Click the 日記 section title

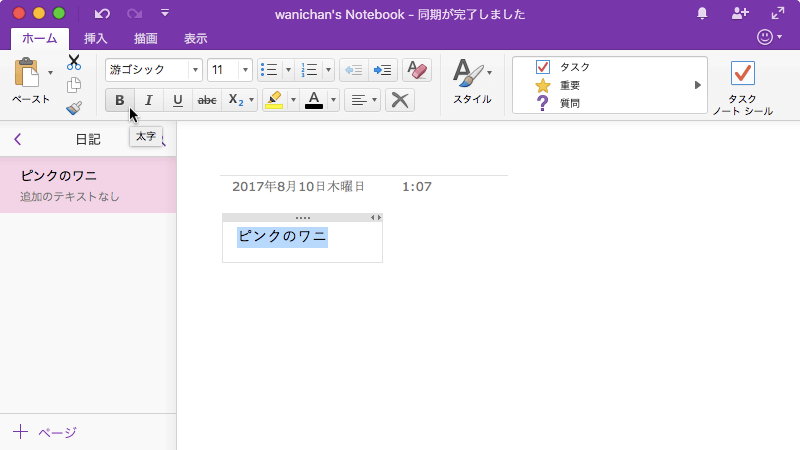coord(88,139)
